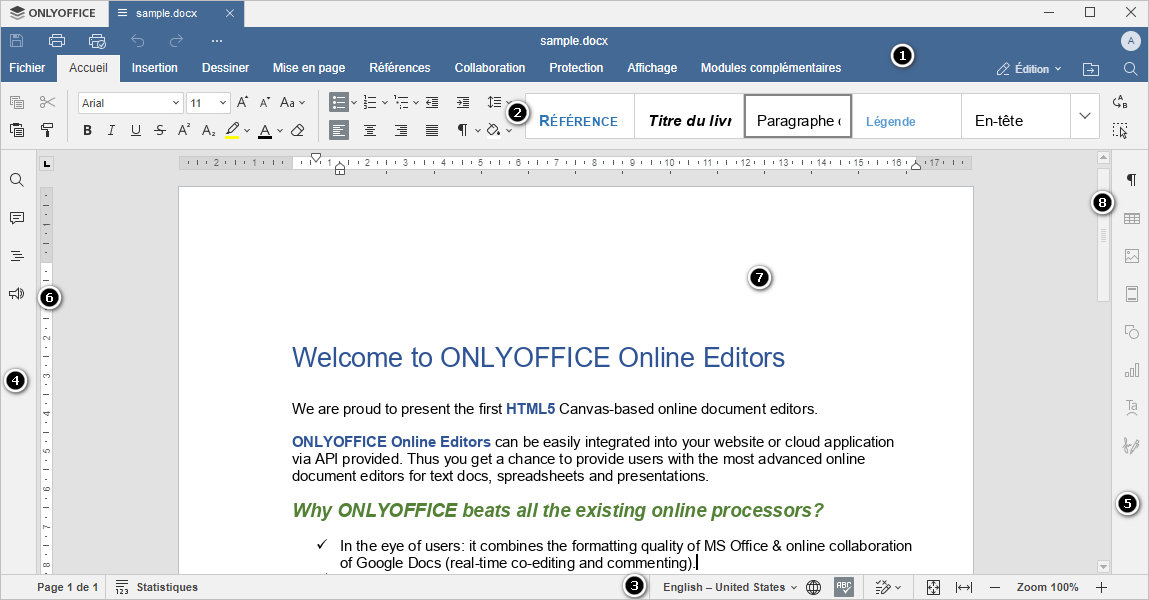Toggle nonprinting characters paragraph mark
Viewport: 1149px width, 600px height.
coord(462,130)
